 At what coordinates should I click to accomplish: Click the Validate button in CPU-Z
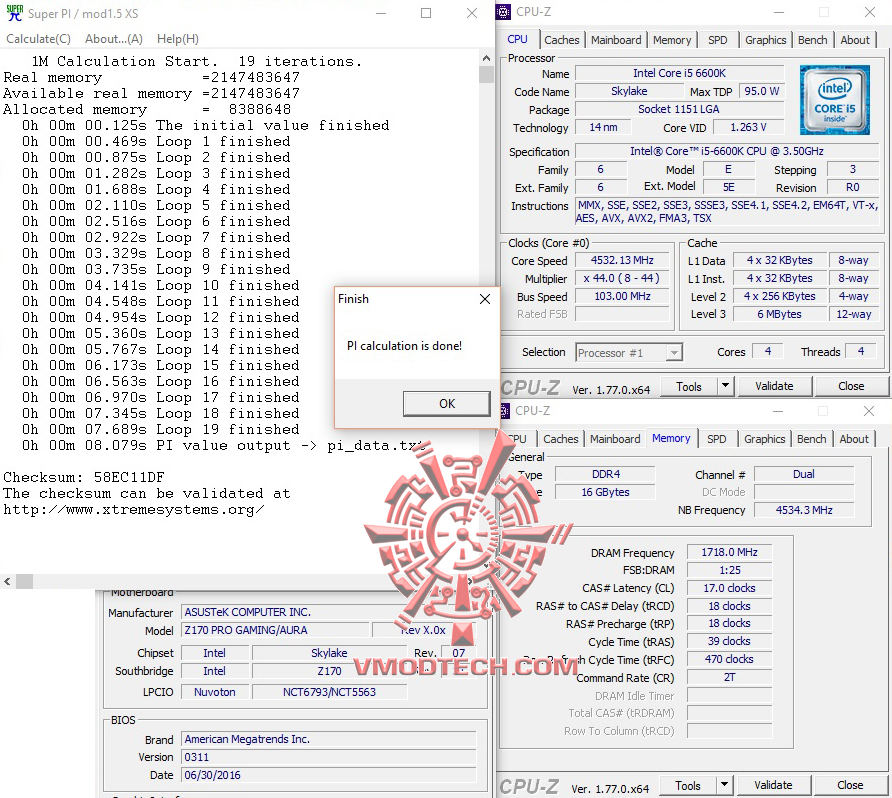774,386
